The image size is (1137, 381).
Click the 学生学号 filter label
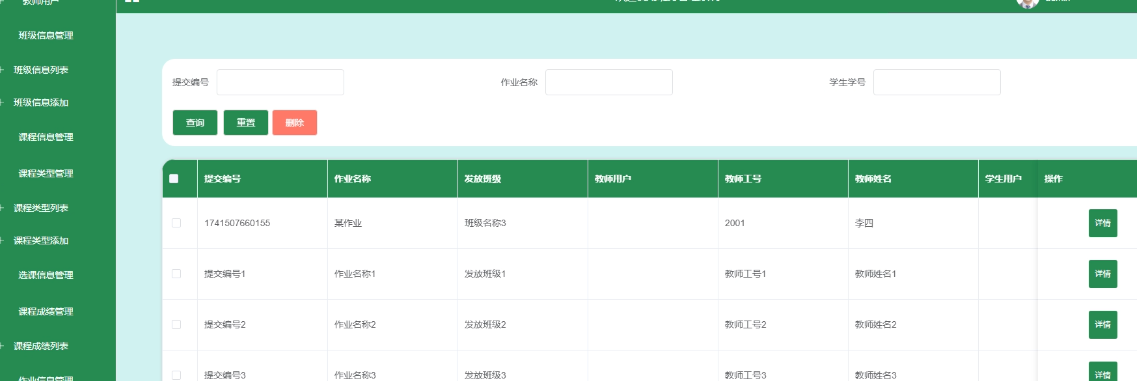[848, 82]
